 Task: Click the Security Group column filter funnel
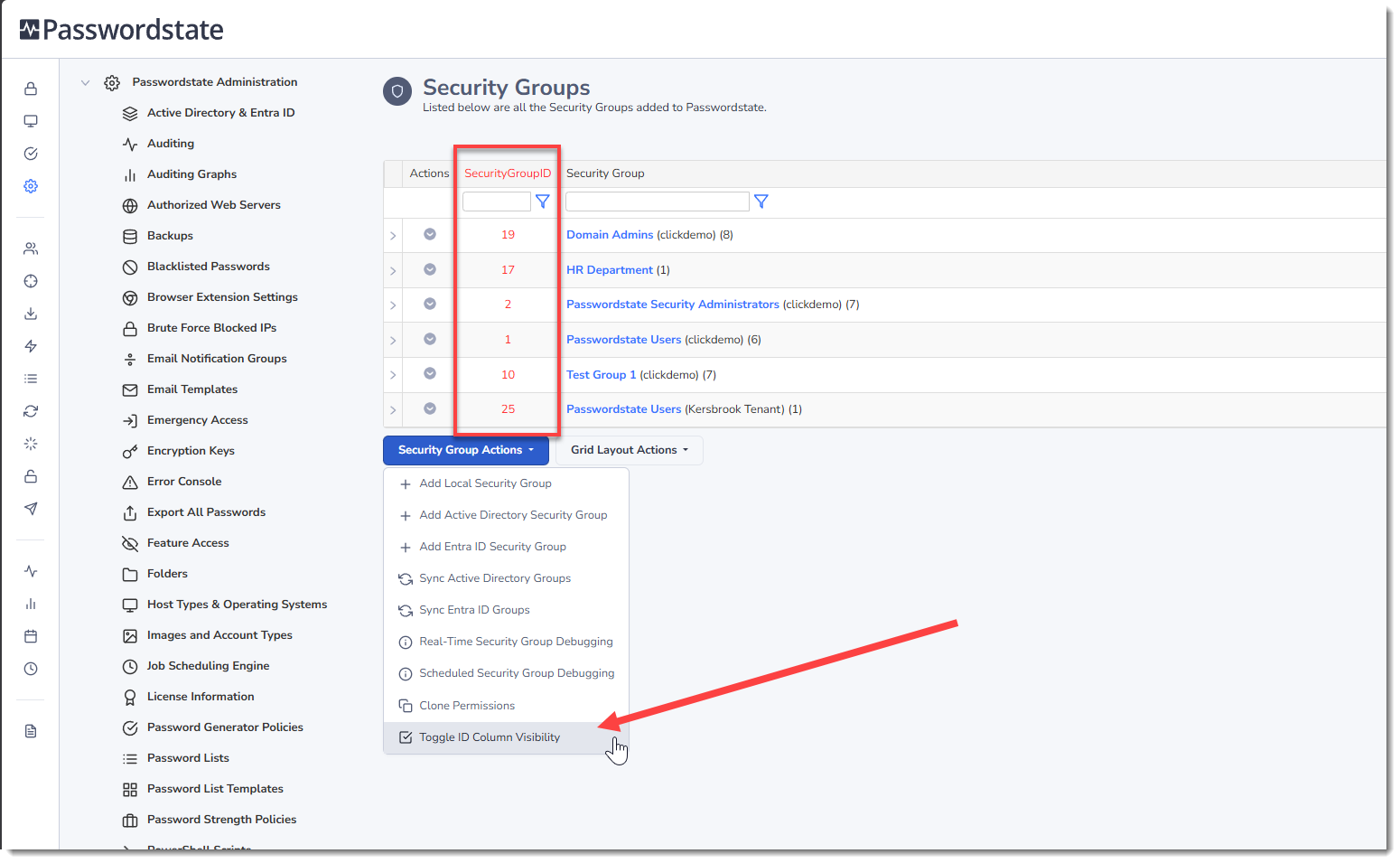coord(761,202)
